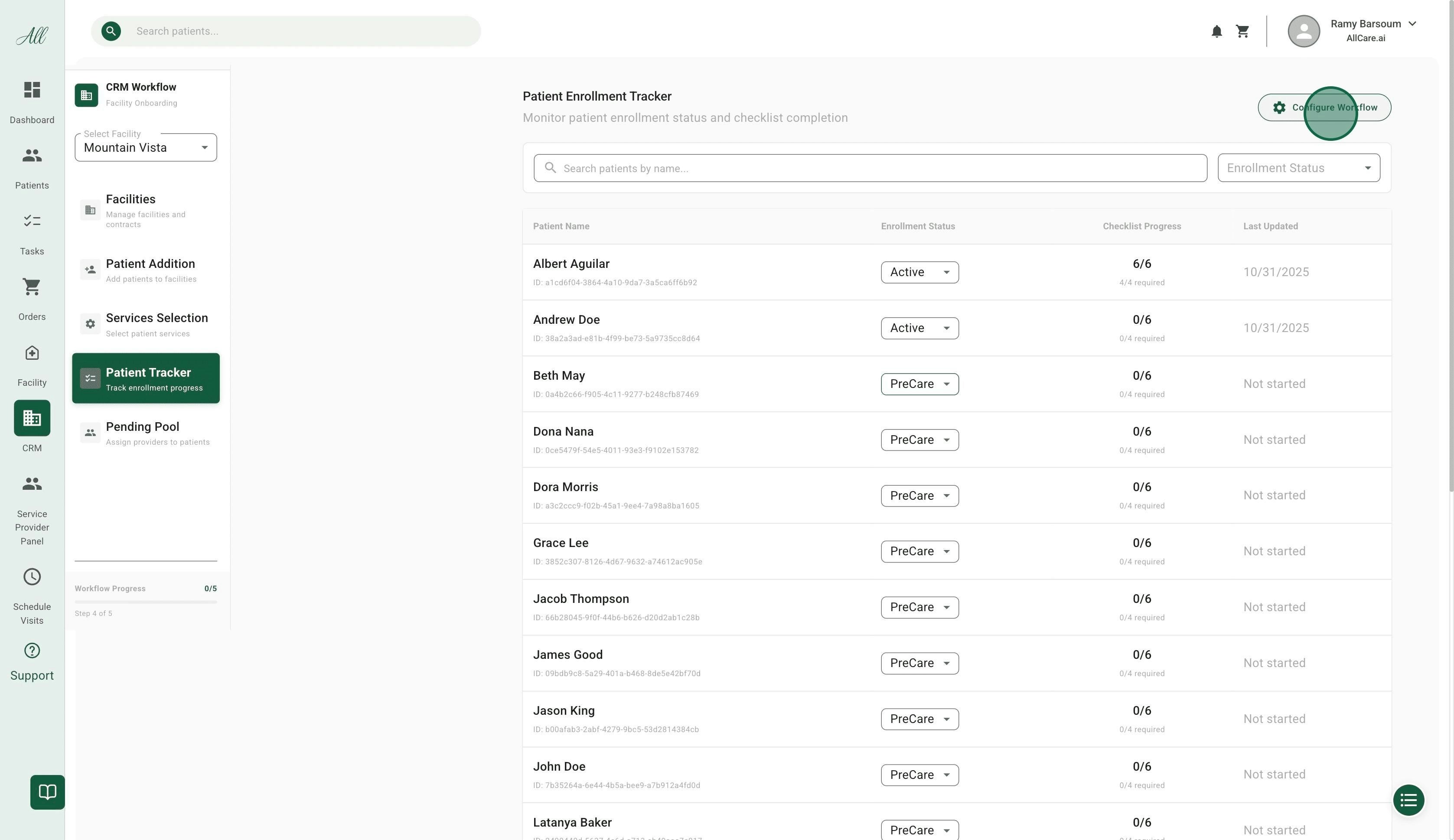Change Albert Aguilar's Active status dropdown

pyautogui.click(x=919, y=272)
